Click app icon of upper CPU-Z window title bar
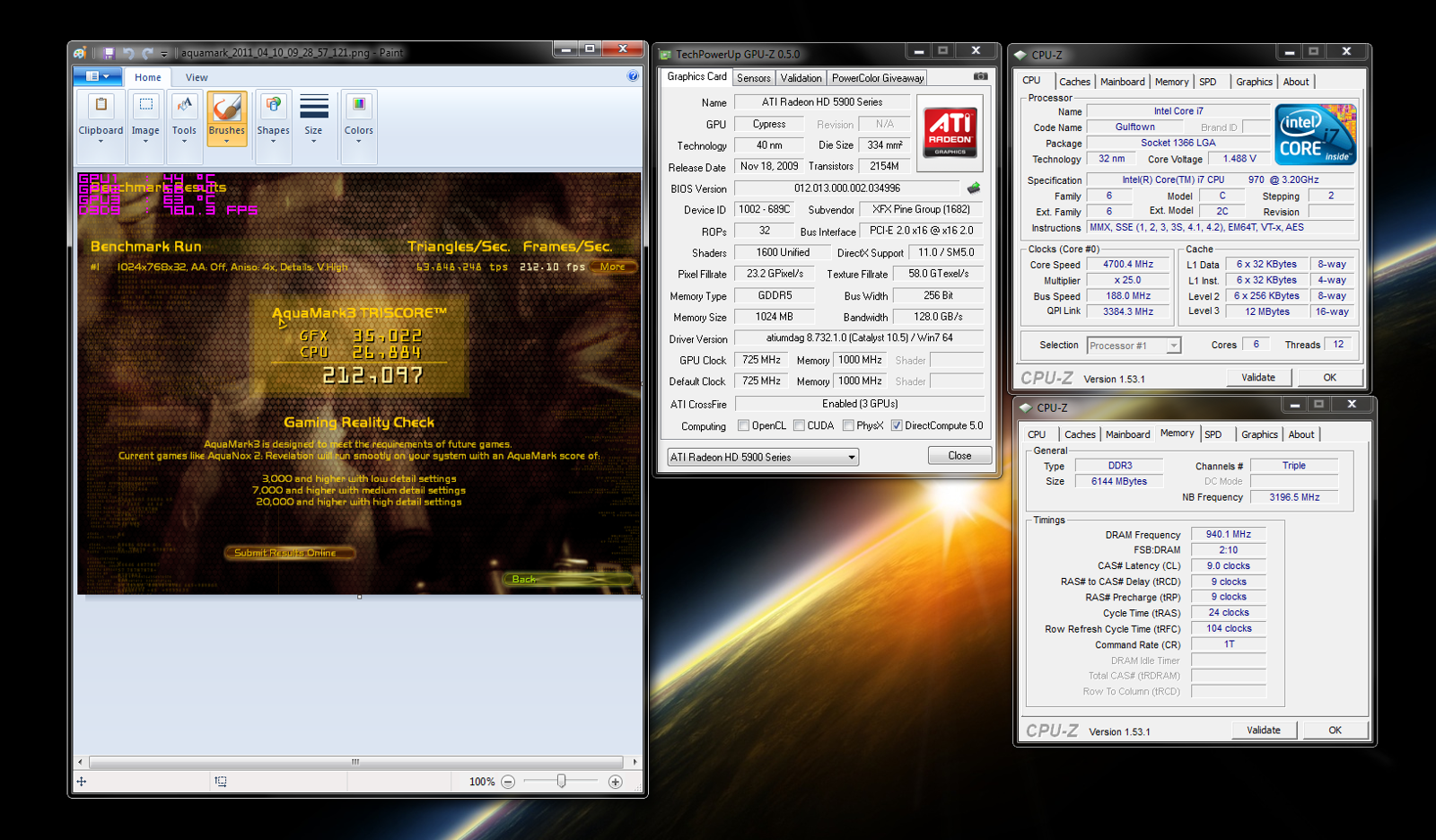 pyautogui.click(x=1020, y=55)
